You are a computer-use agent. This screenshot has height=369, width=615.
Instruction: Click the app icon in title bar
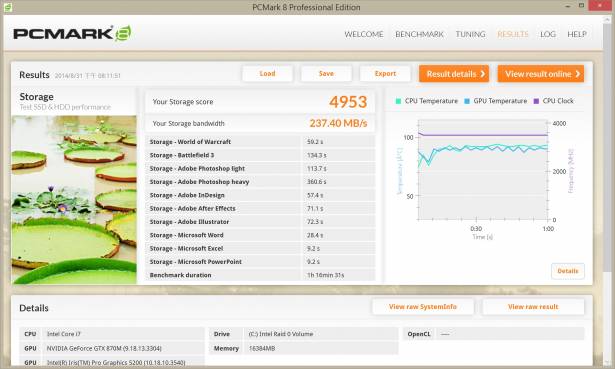point(8,7)
